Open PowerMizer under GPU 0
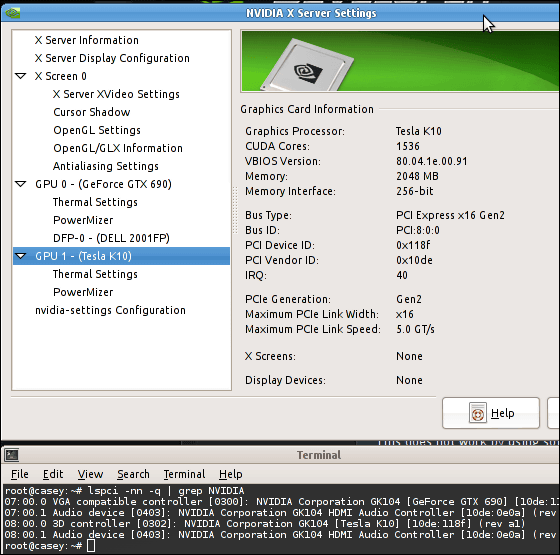This screenshot has height=555, width=560. point(83,220)
